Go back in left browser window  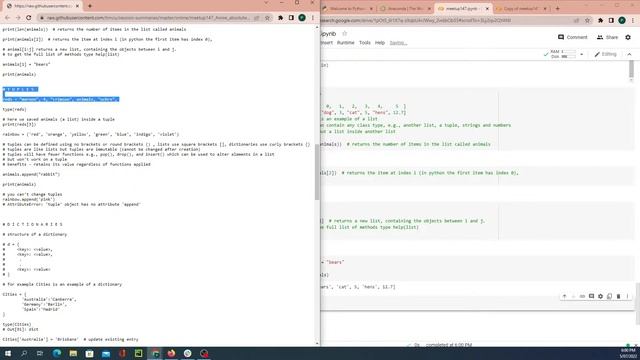click(x=7, y=18)
